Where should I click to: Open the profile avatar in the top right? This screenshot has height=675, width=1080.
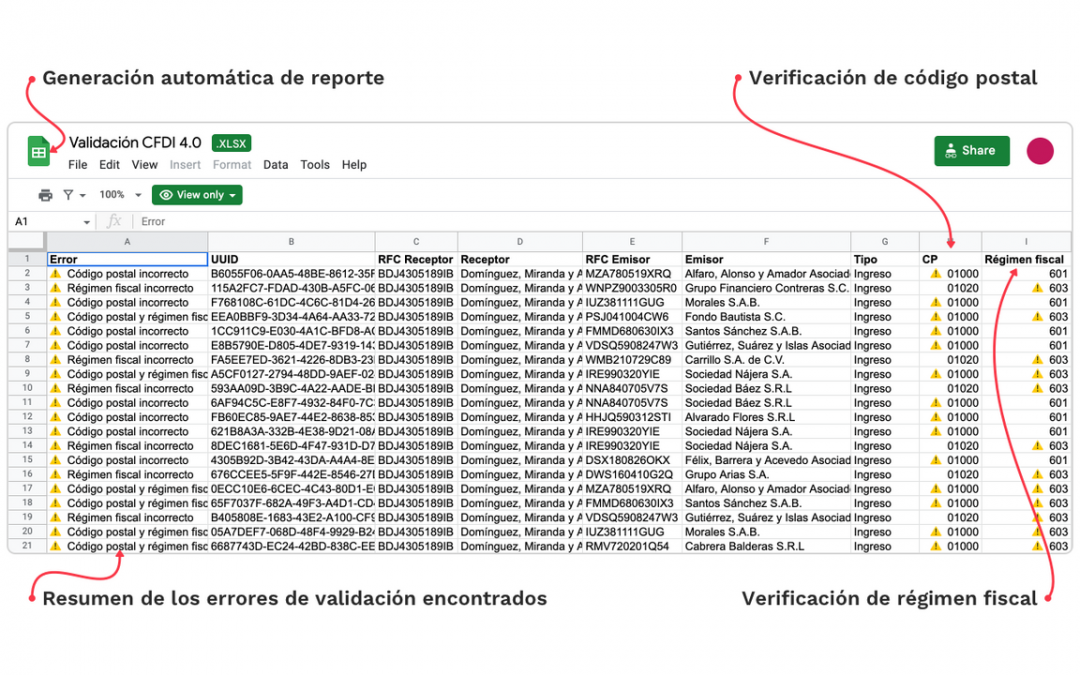(1041, 150)
